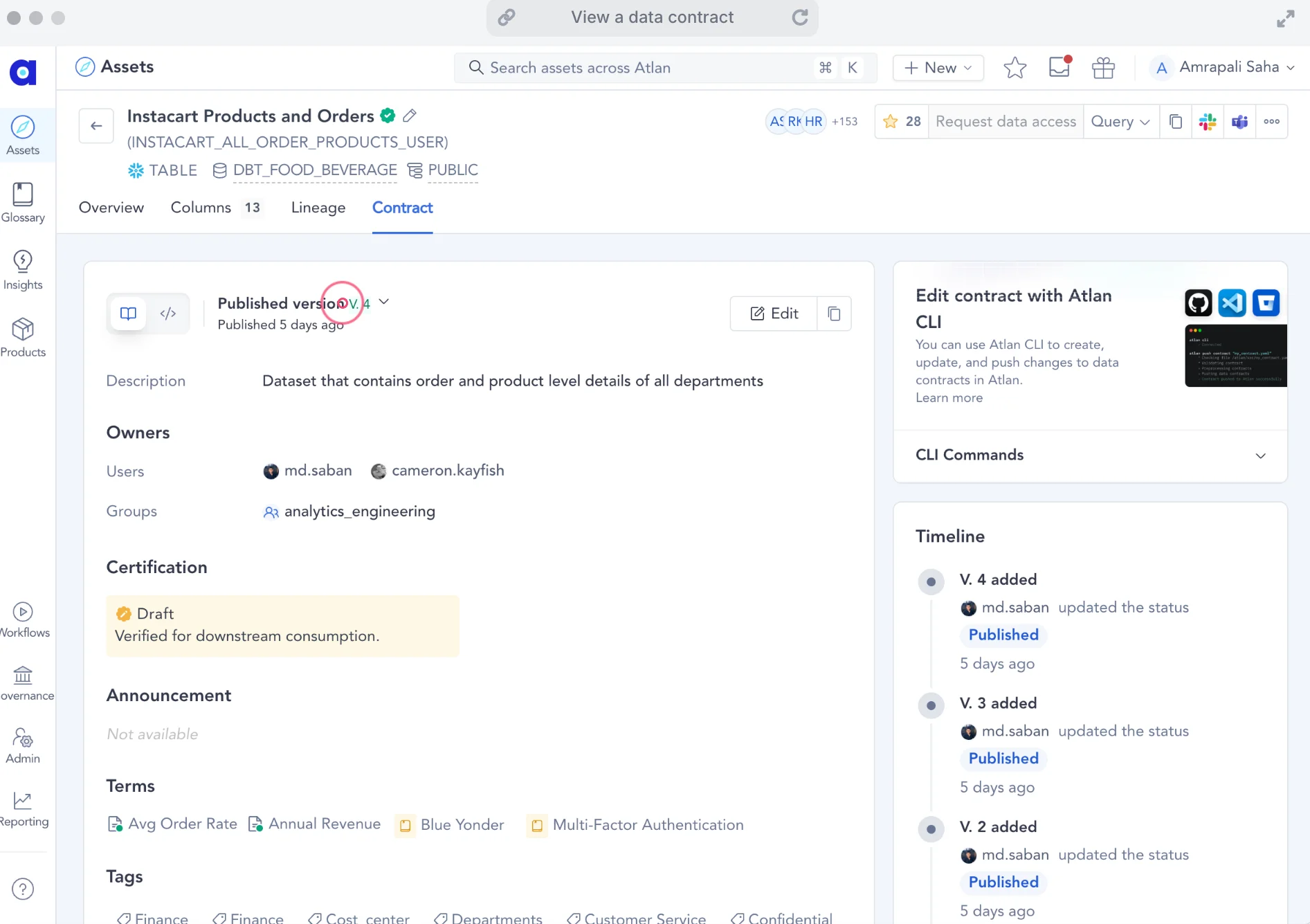
Task: Switch contract to code view
Action: pos(168,313)
